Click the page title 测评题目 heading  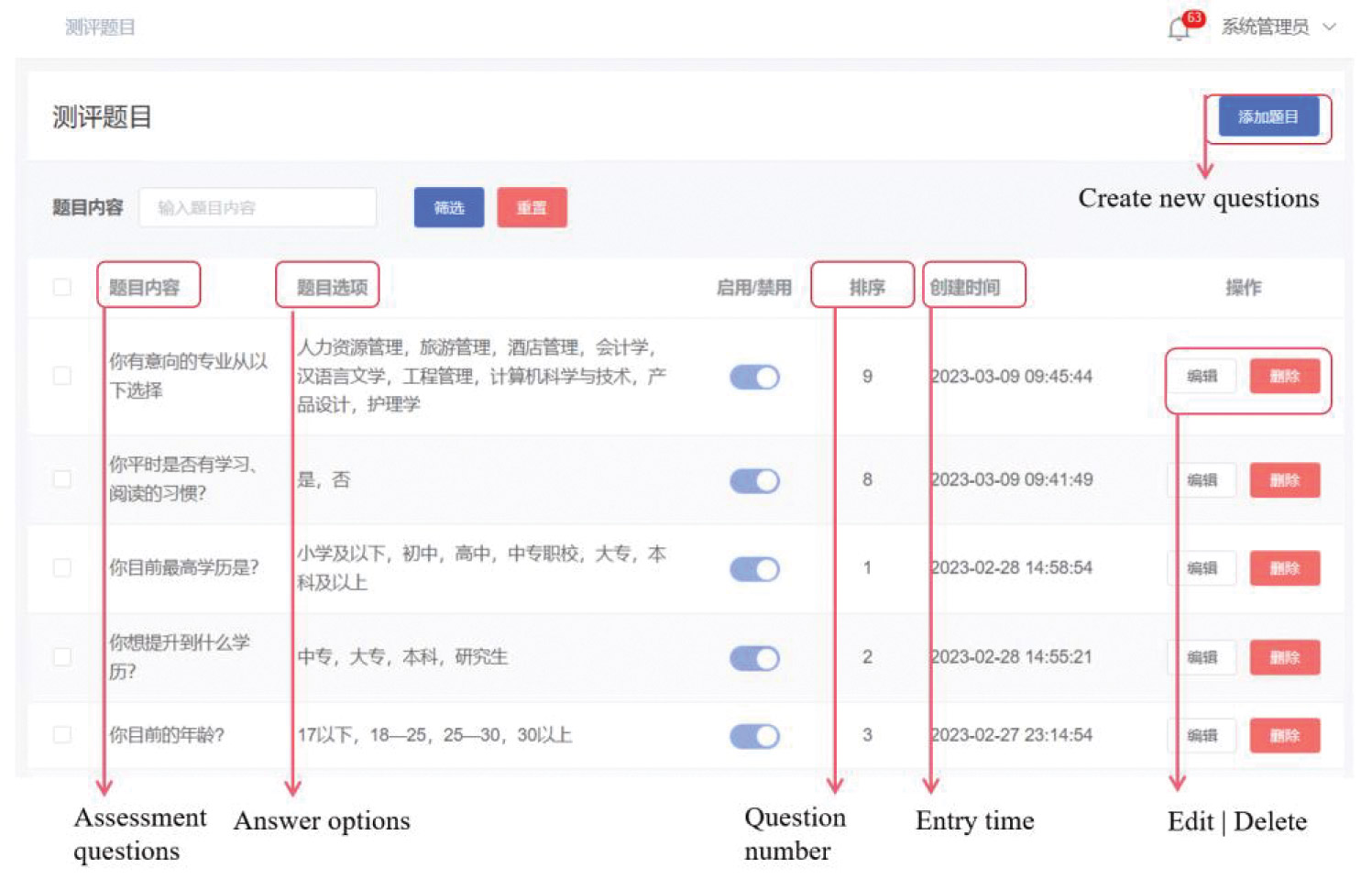(102, 117)
